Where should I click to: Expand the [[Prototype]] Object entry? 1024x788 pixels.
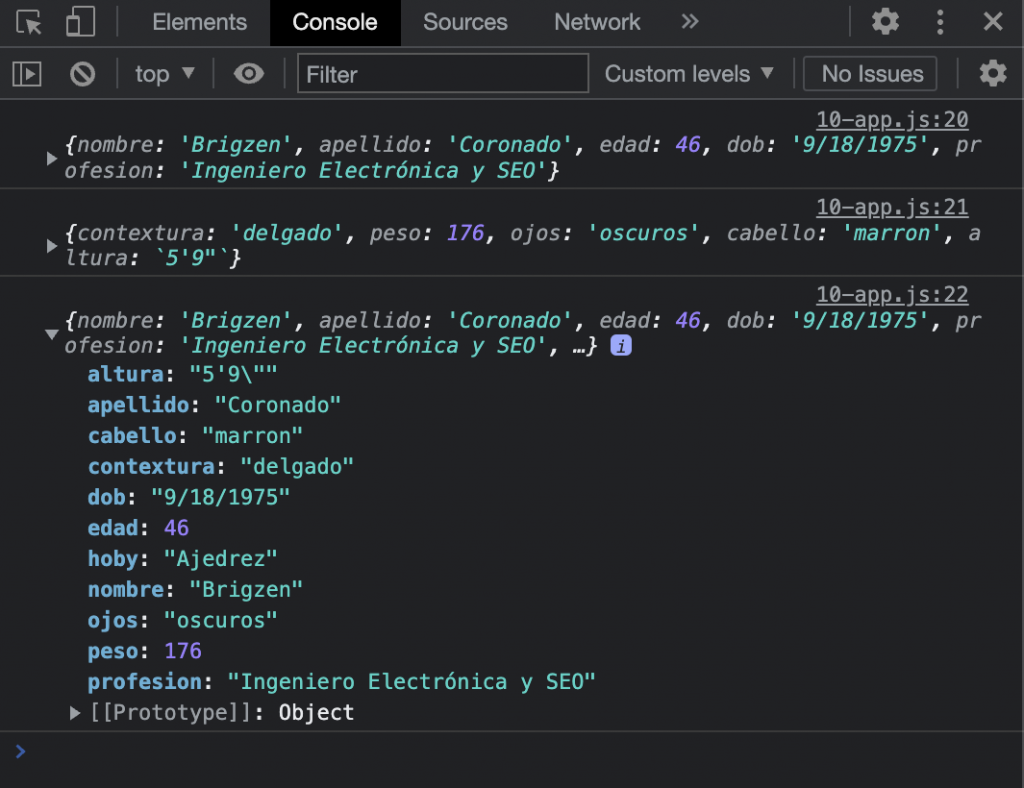75,713
